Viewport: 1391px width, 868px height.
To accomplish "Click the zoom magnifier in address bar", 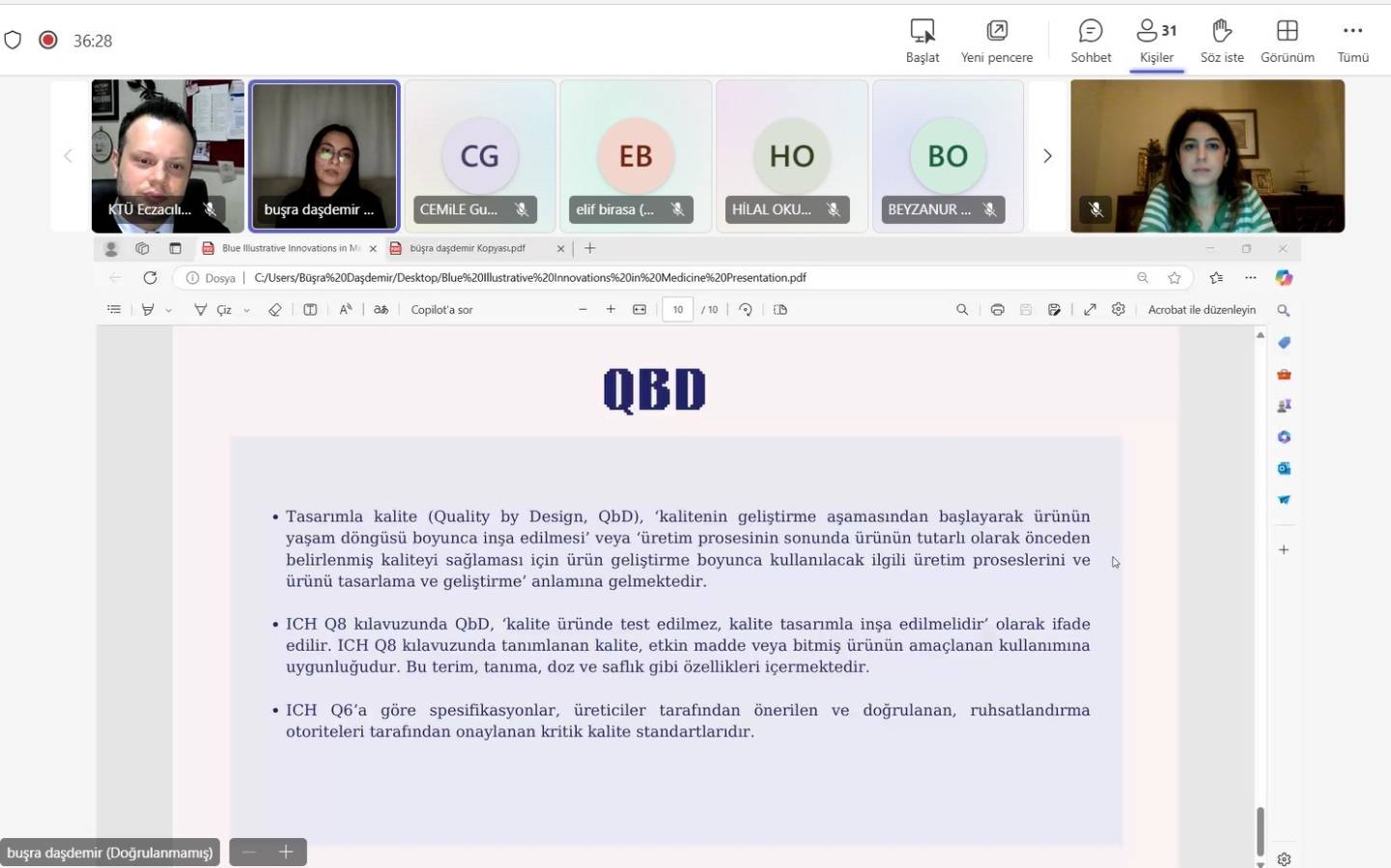I will pos(1143,277).
